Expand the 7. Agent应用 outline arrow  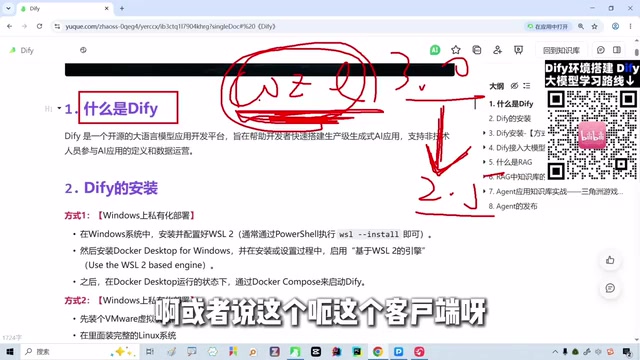coord(484,191)
